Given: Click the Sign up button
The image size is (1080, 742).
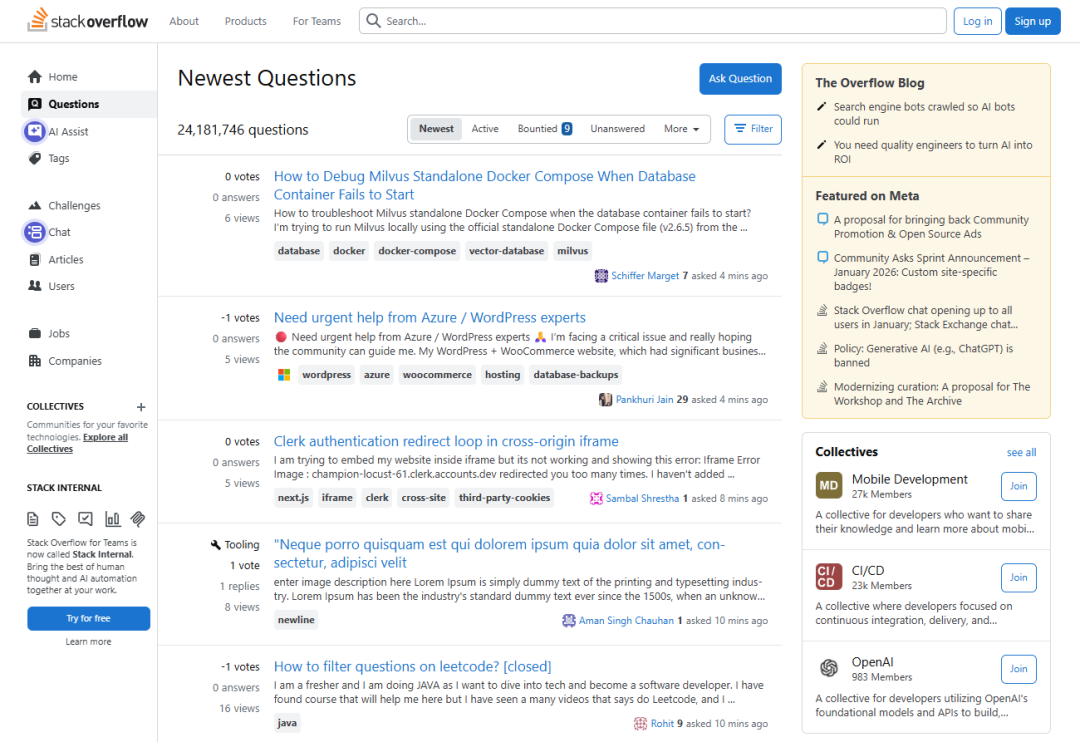Looking at the screenshot, I should click(x=1032, y=21).
